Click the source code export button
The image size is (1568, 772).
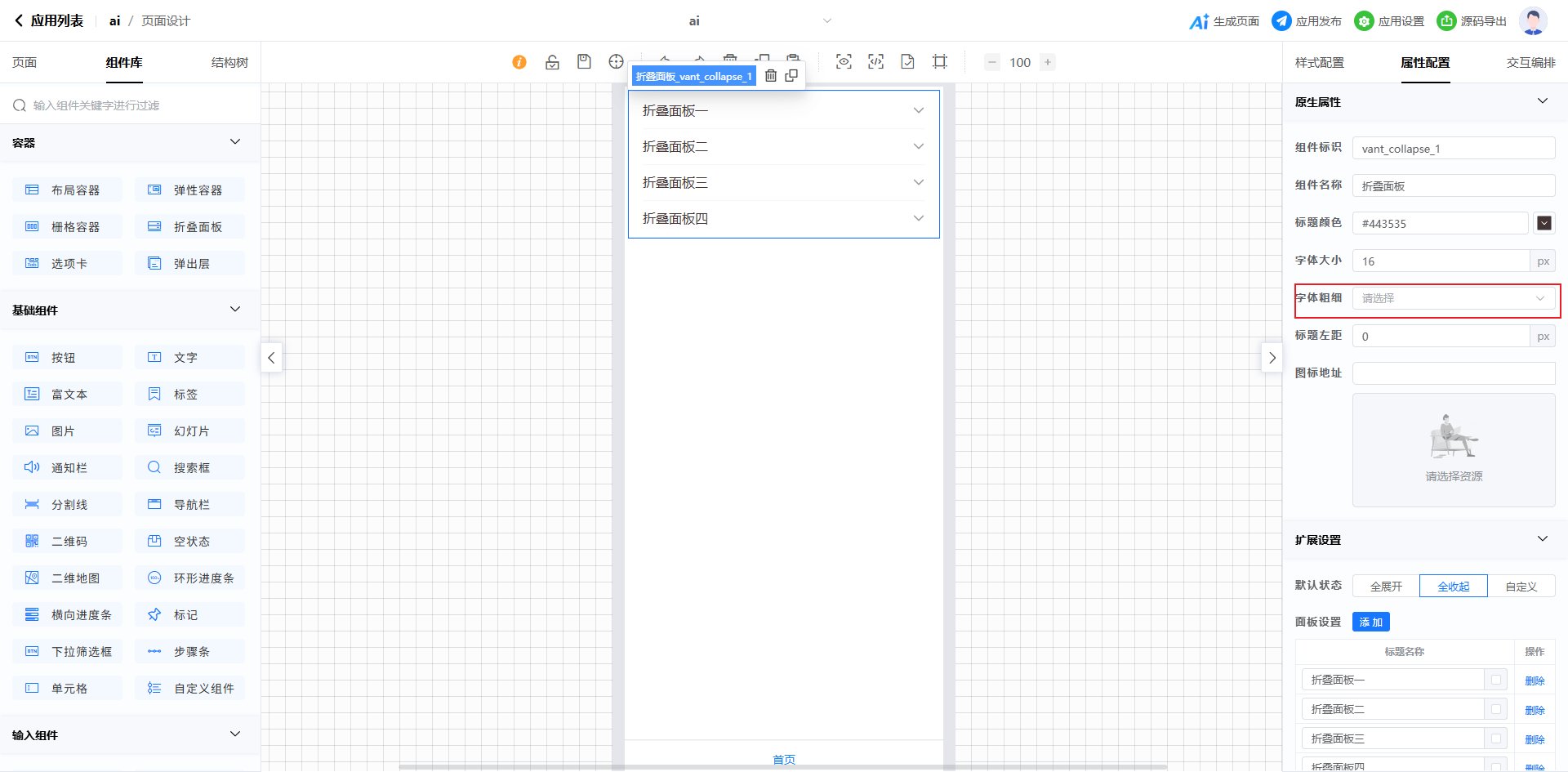pos(1472,21)
